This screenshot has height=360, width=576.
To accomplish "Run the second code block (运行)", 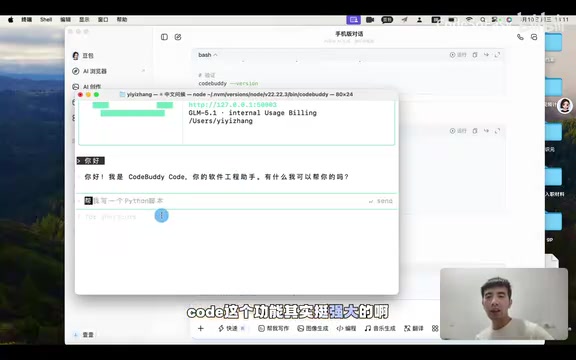I will (458, 131).
